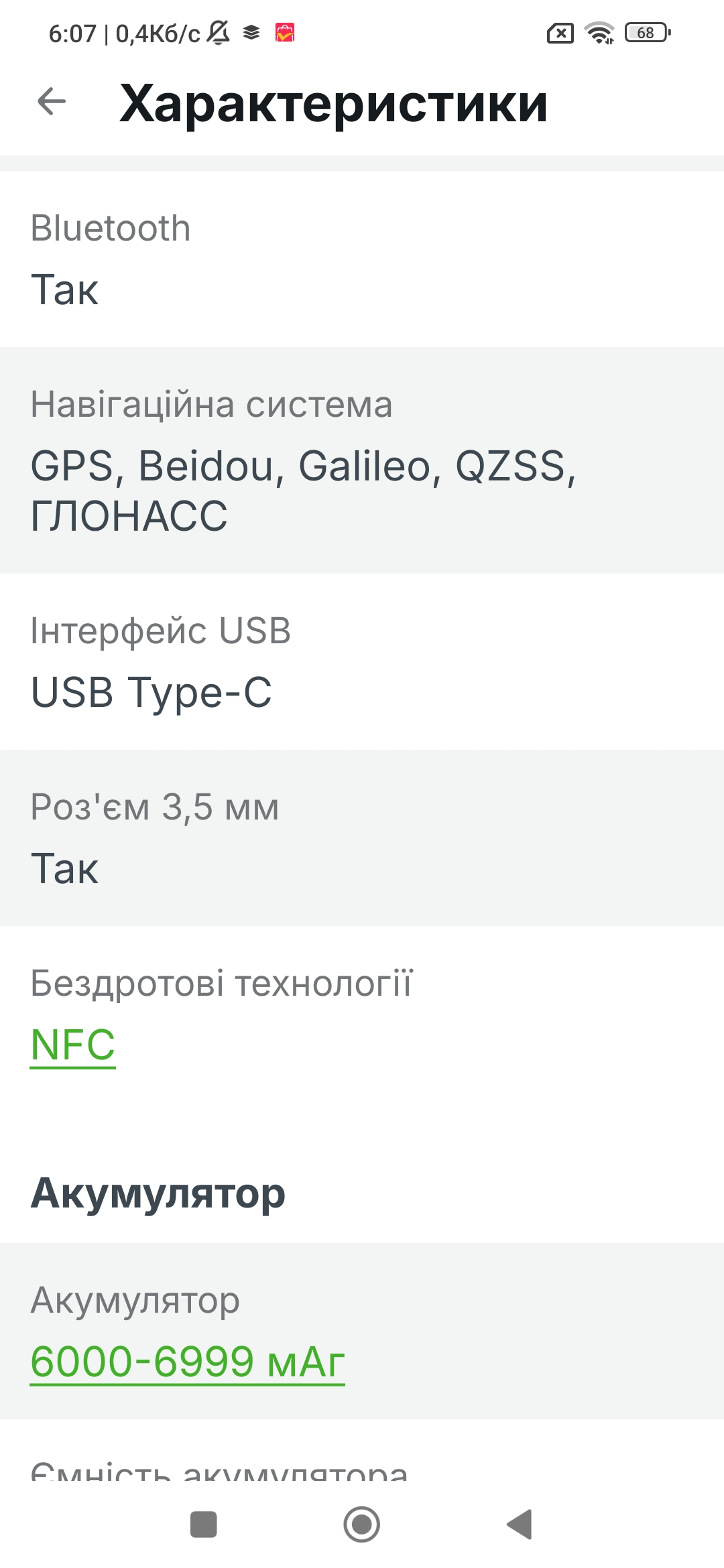
Task: Open the 6000-6999 мАг battery link
Action: click(188, 1361)
